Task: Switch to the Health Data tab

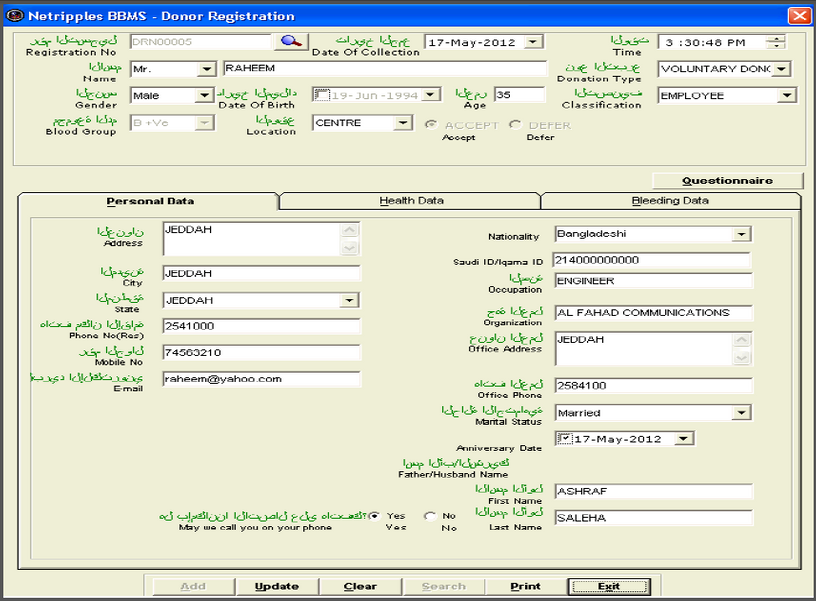Action: click(411, 200)
